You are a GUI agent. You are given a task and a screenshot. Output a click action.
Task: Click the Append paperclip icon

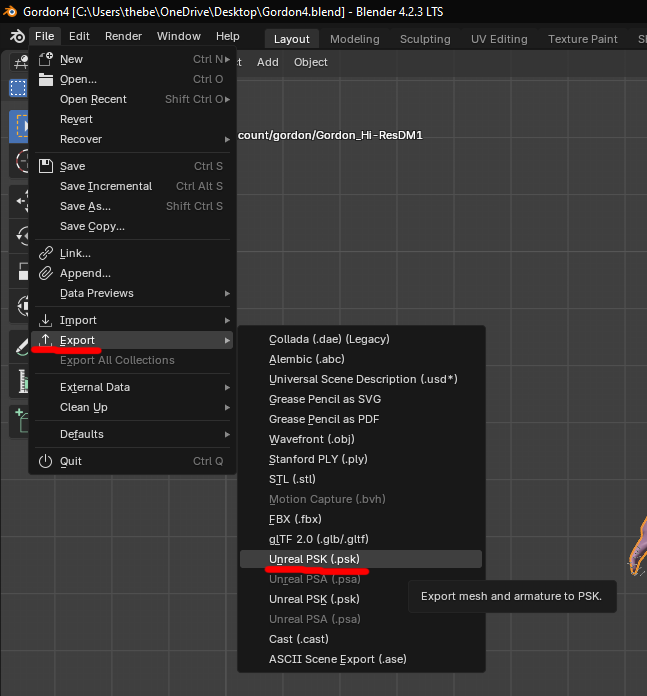pyautogui.click(x=46, y=273)
